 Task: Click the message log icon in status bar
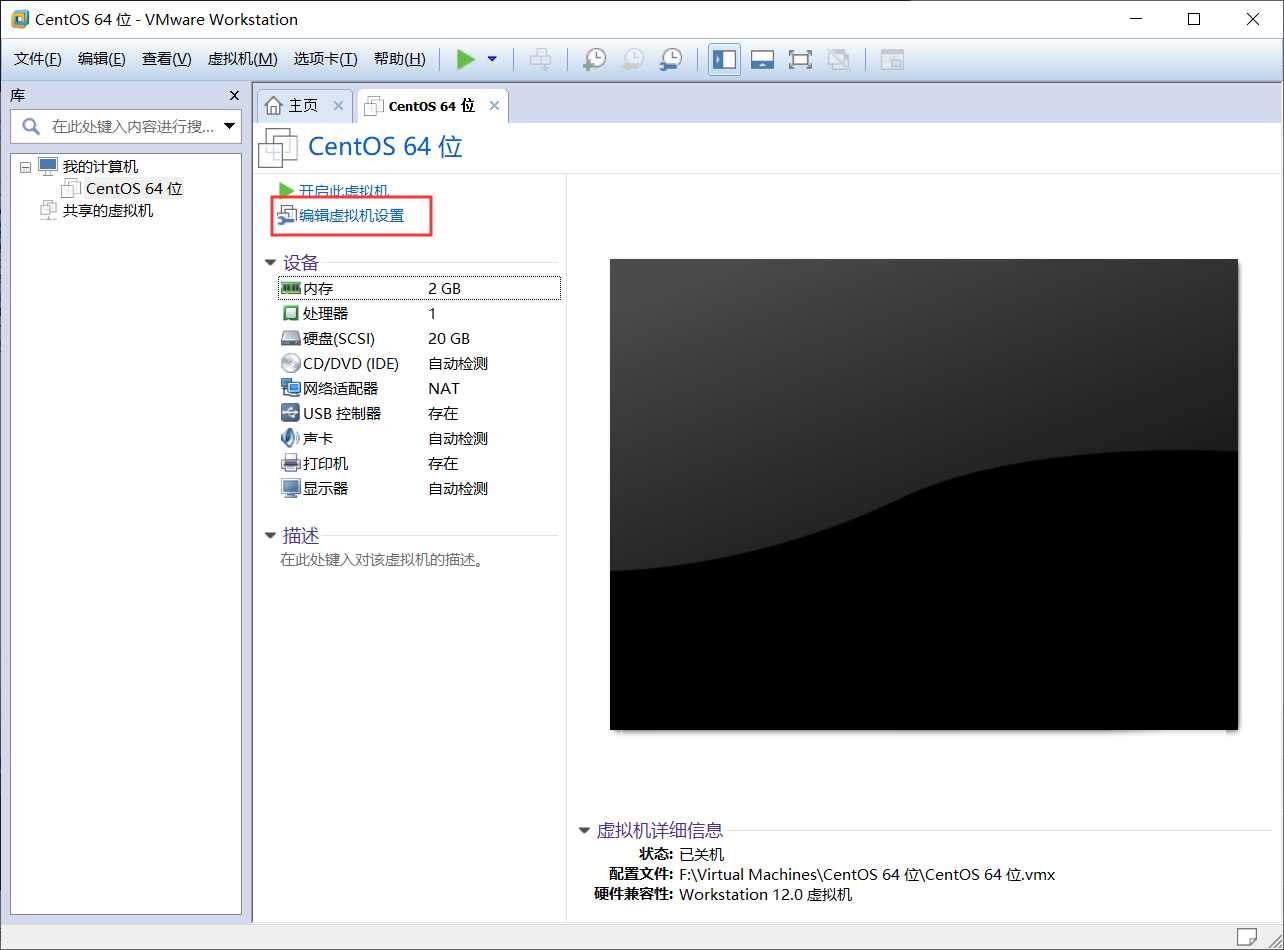(x=1246, y=937)
